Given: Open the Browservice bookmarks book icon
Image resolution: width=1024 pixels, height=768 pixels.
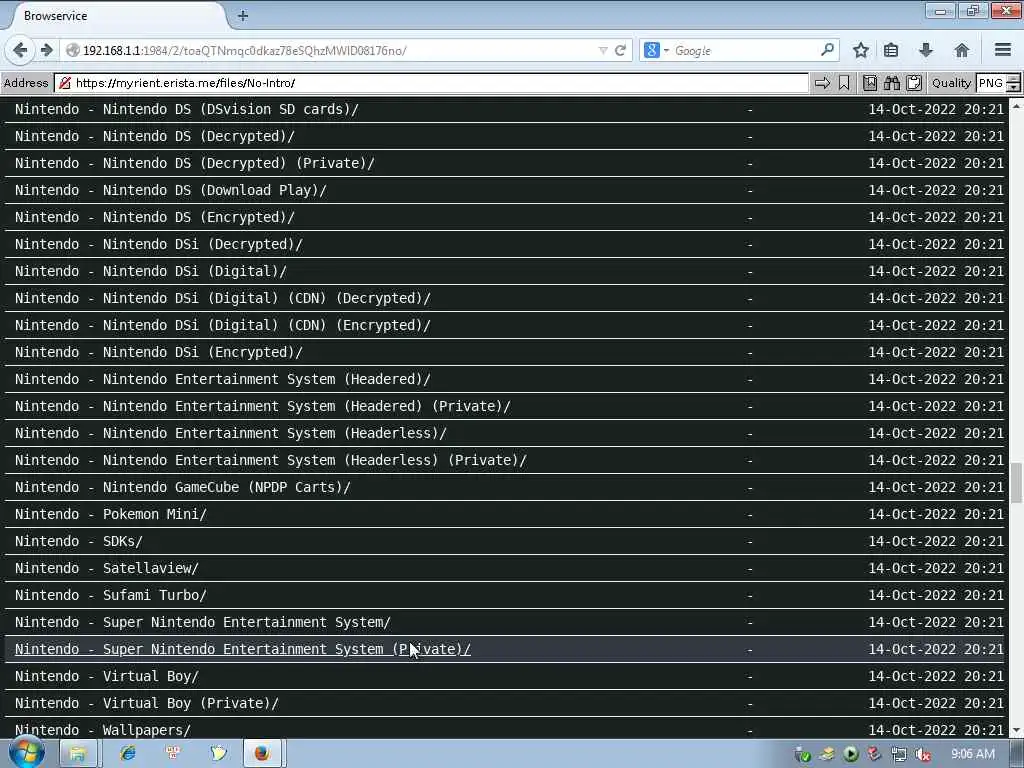Looking at the screenshot, I should point(870,83).
